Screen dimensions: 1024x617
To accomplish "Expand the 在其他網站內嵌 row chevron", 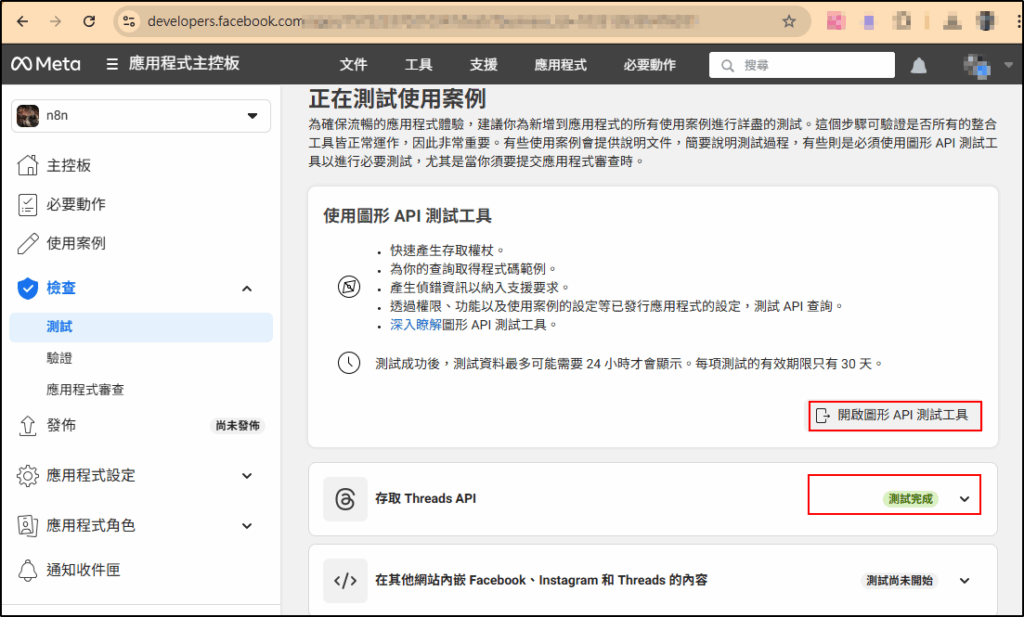I will [965, 580].
